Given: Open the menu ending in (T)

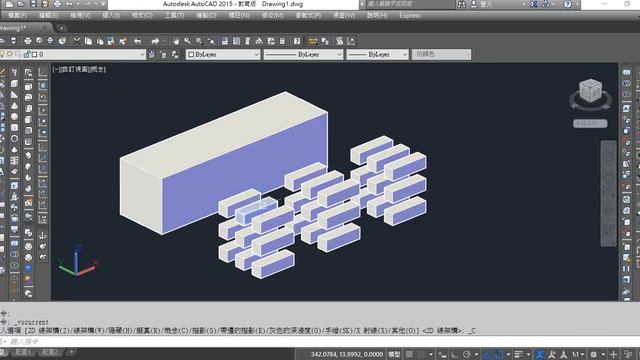Looking at the screenshot, I should coord(174,16).
